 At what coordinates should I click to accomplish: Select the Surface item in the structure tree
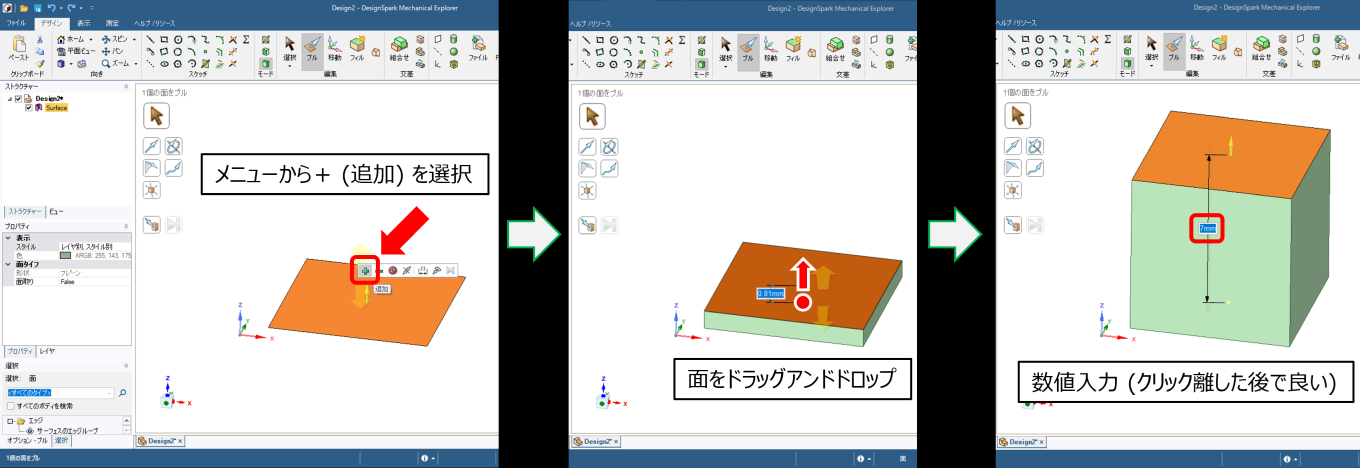point(56,108)
